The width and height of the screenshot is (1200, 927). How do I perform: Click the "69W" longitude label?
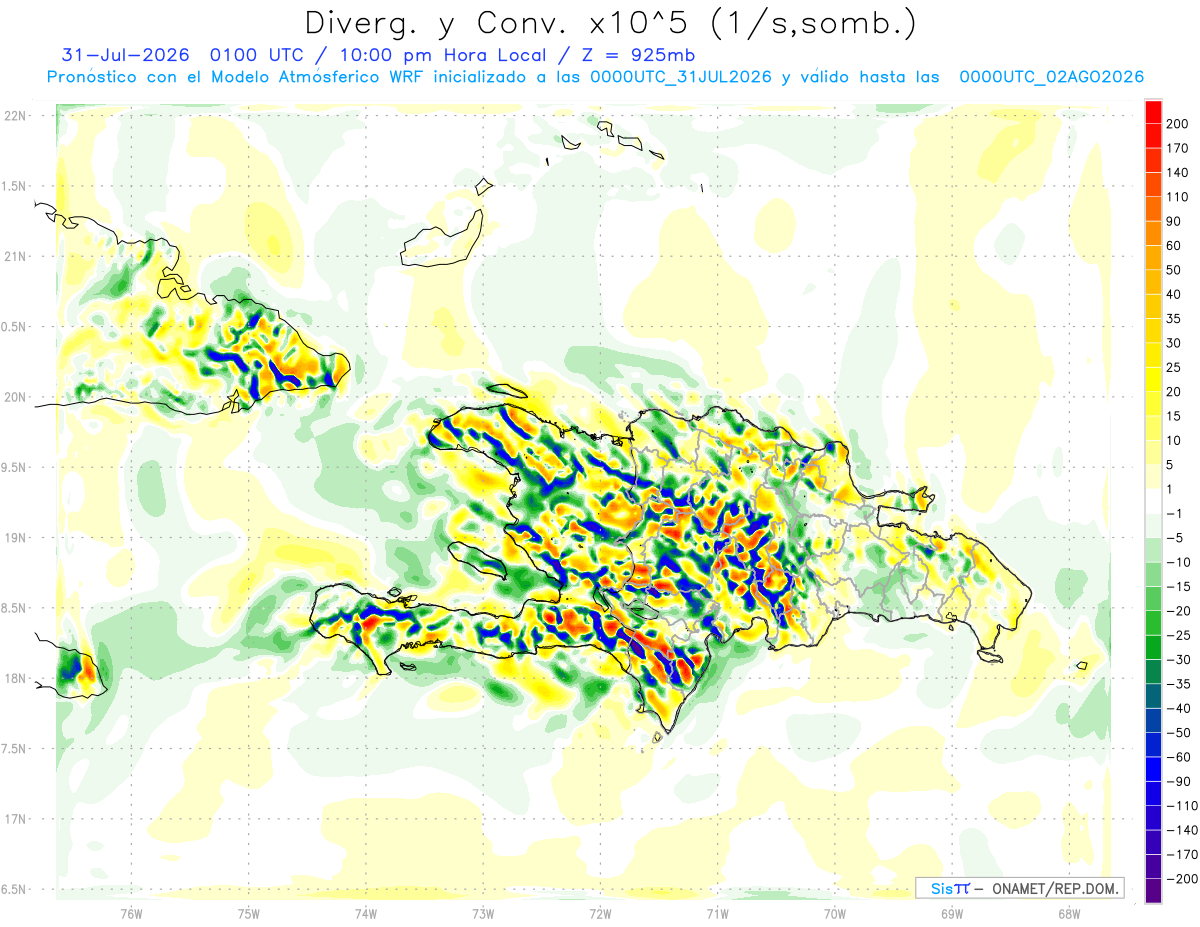[951, 913]
